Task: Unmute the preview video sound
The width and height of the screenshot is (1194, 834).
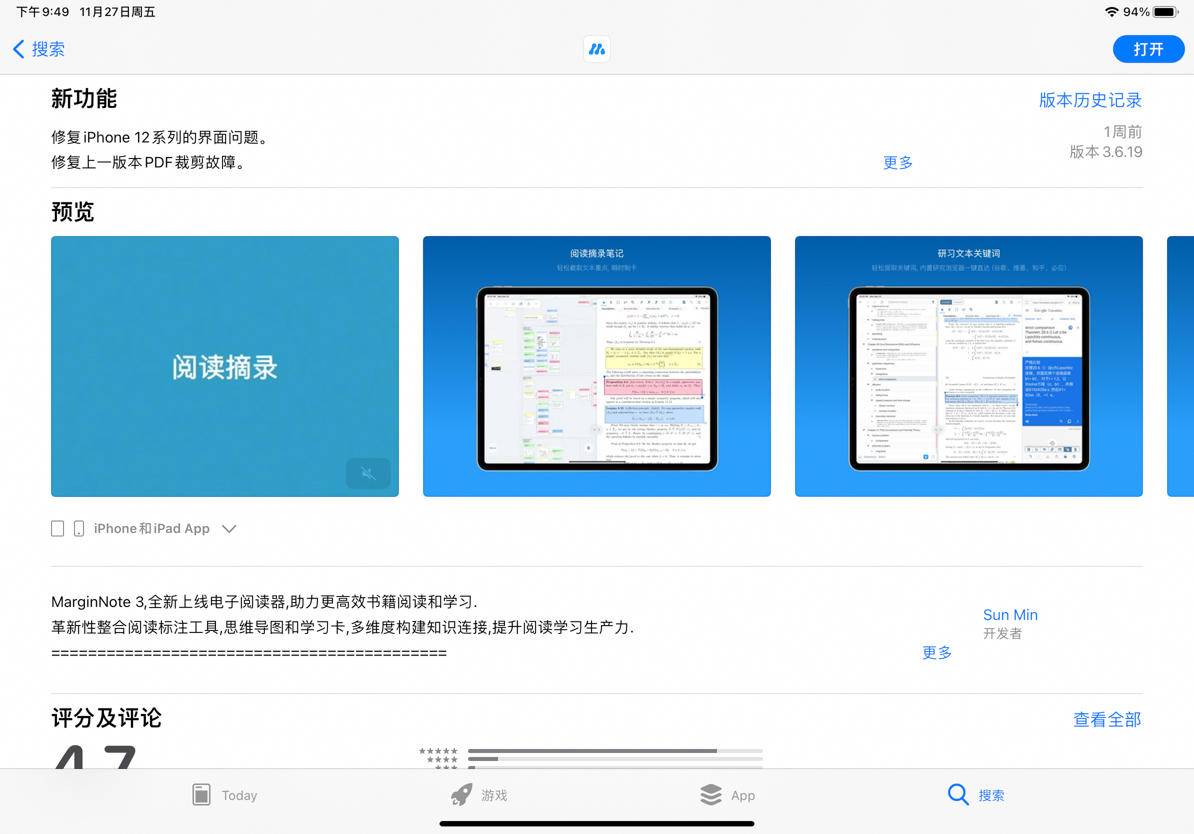Action: pyautogui.click(x=368, y=474)
